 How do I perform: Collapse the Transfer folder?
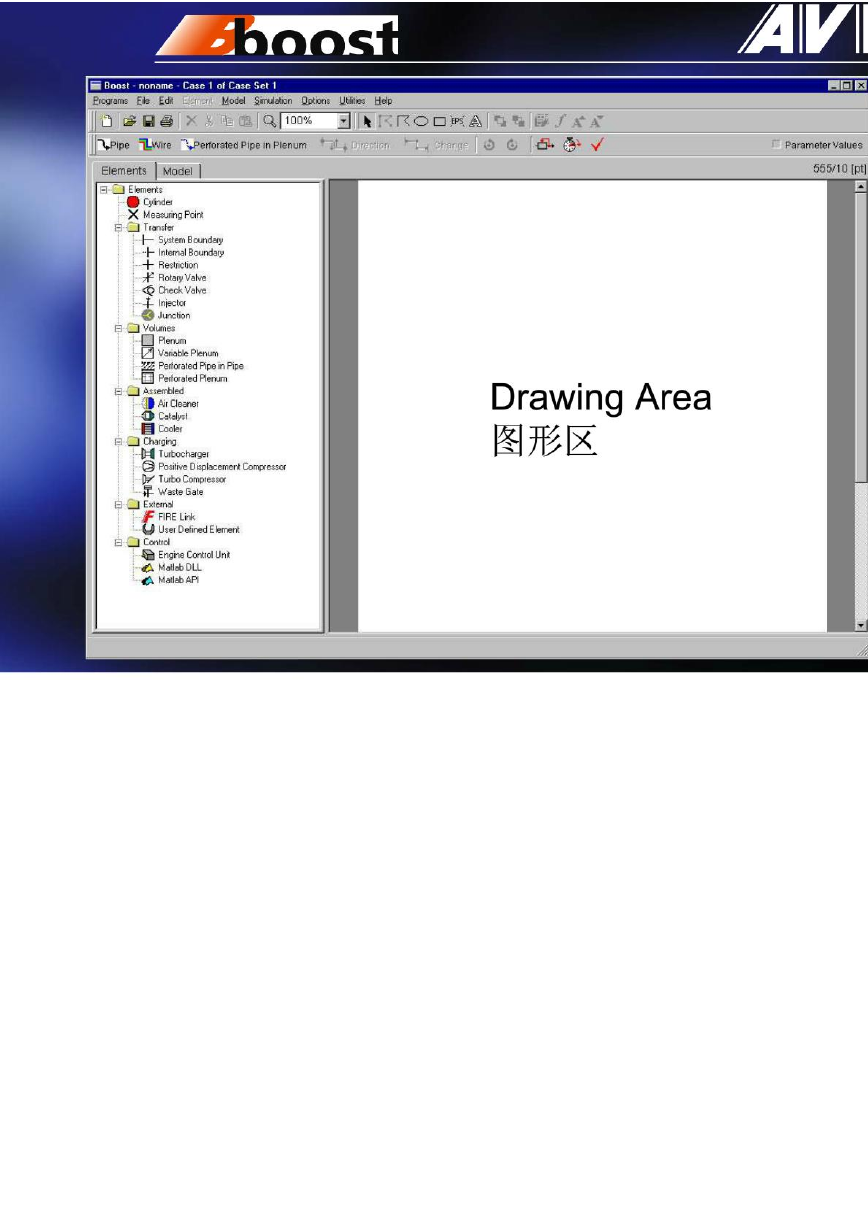click(x=118, y=227)
